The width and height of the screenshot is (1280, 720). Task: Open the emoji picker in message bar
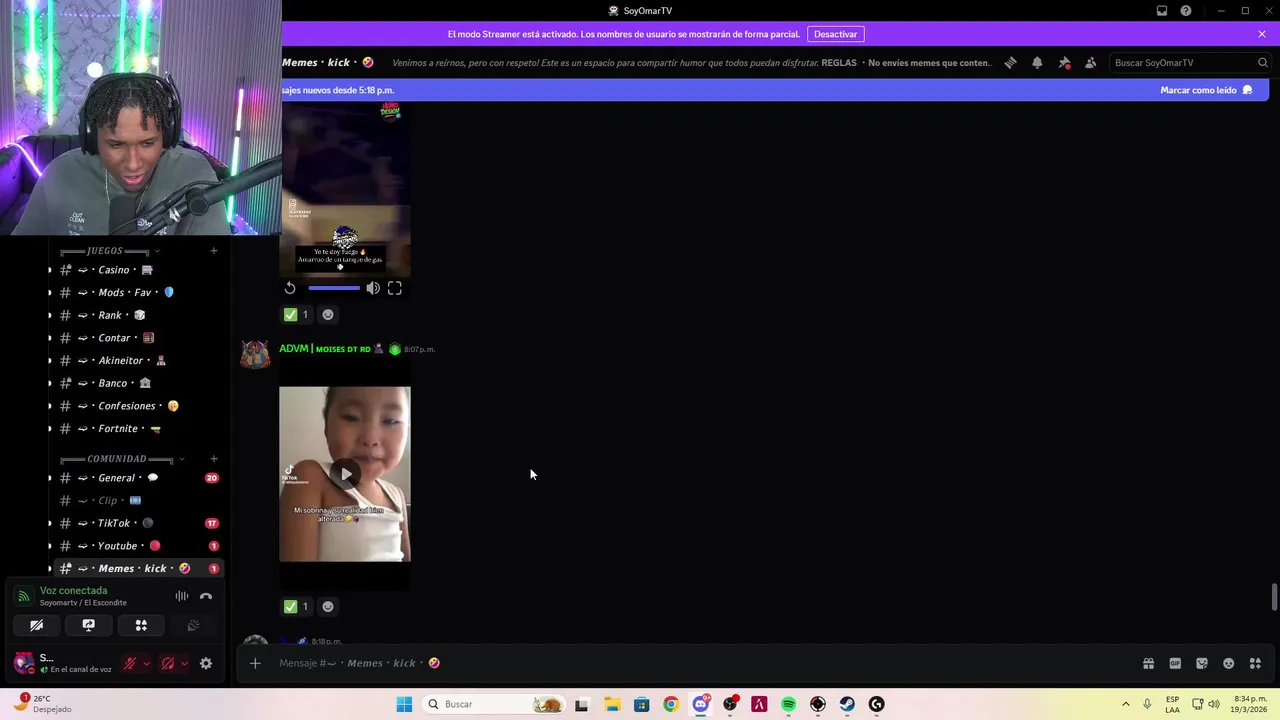(x=1228, y=663)
